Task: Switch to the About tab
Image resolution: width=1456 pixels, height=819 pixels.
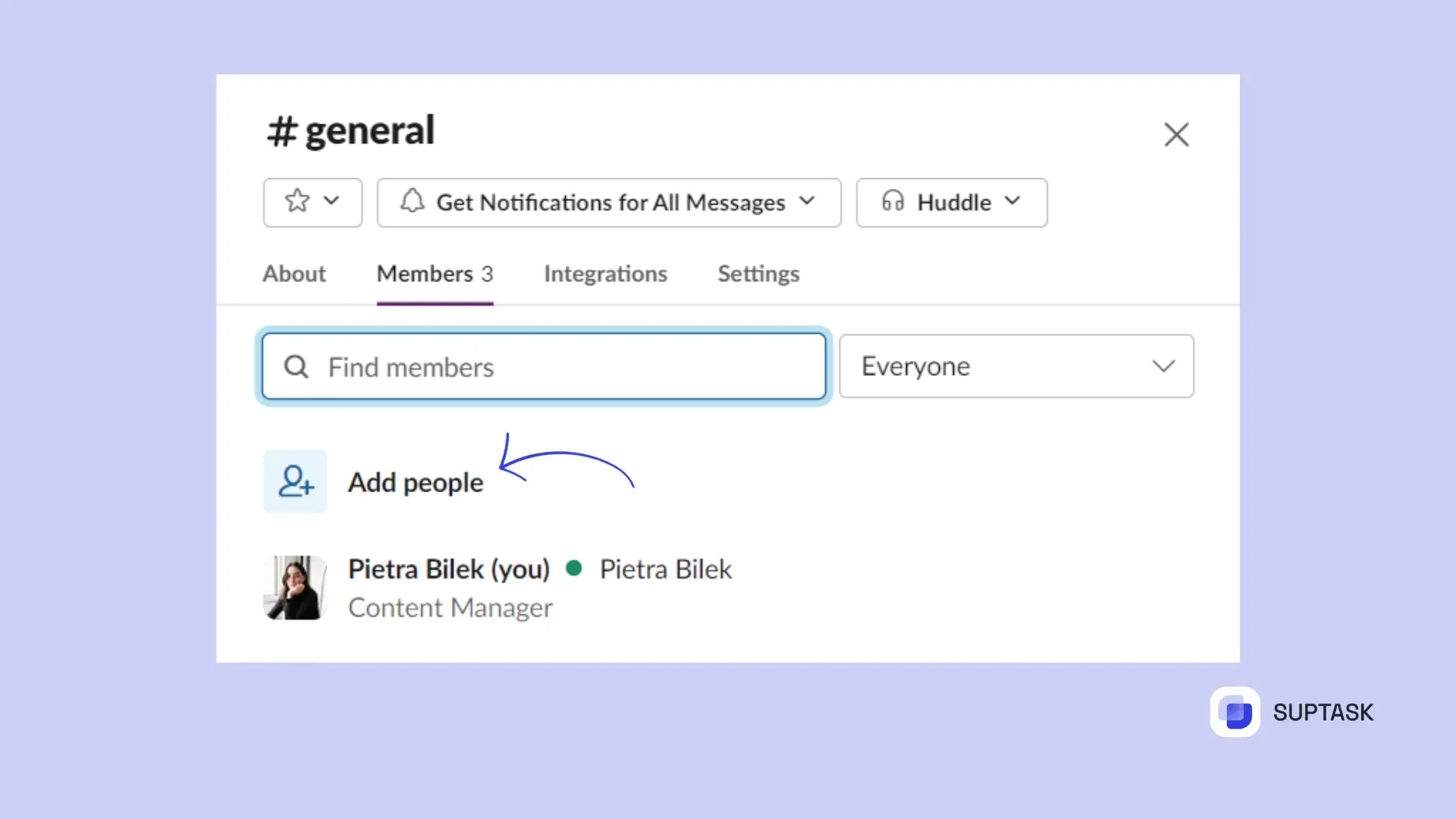Action: click(x=293, y=274)
